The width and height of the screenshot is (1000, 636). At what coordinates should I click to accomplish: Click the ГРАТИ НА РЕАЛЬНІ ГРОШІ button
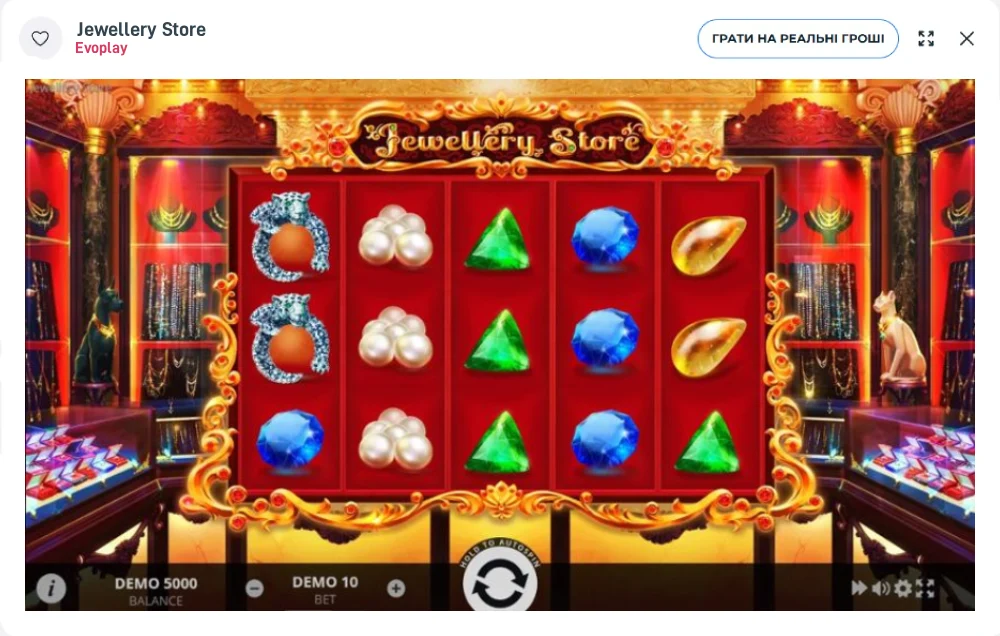pos(798,39)
